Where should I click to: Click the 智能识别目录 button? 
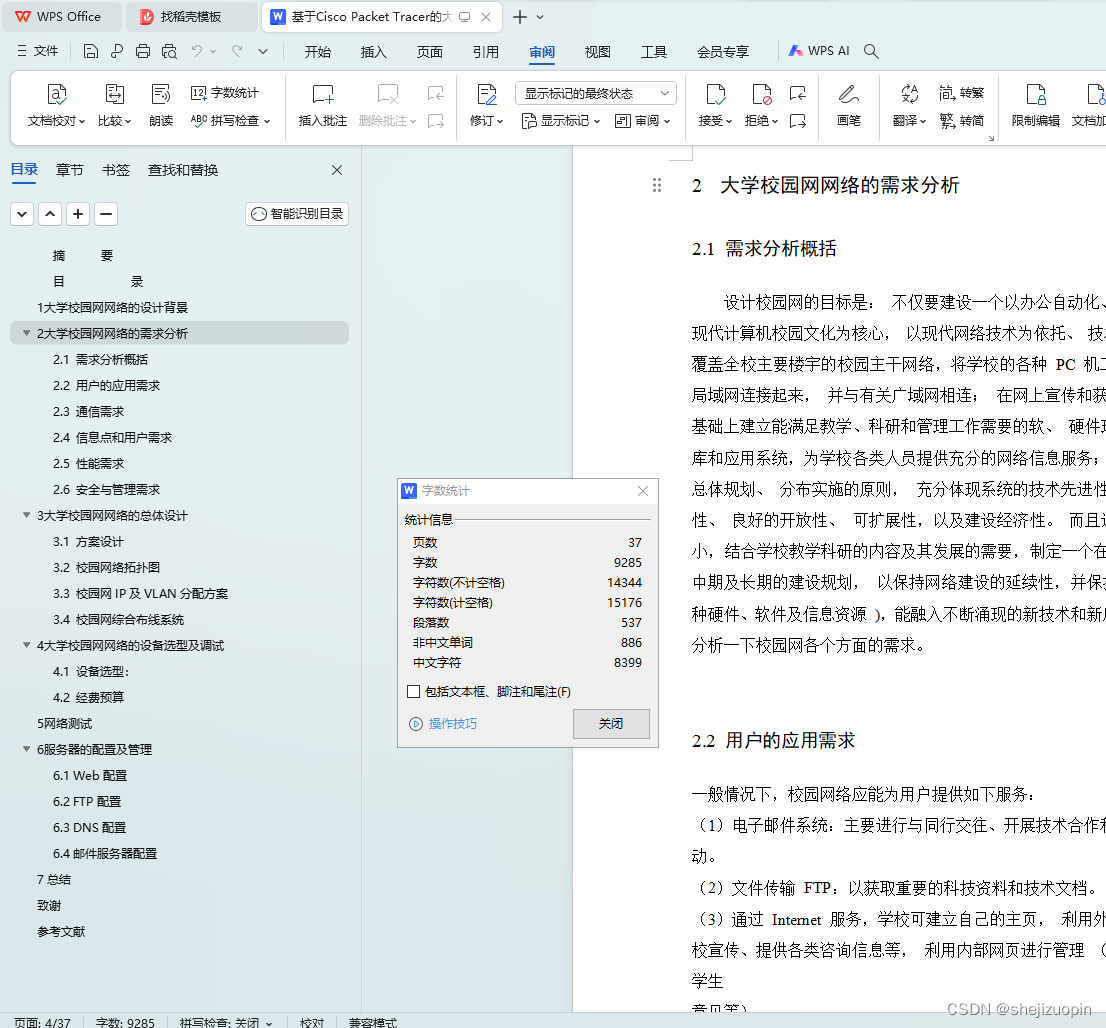coord(297,214)
